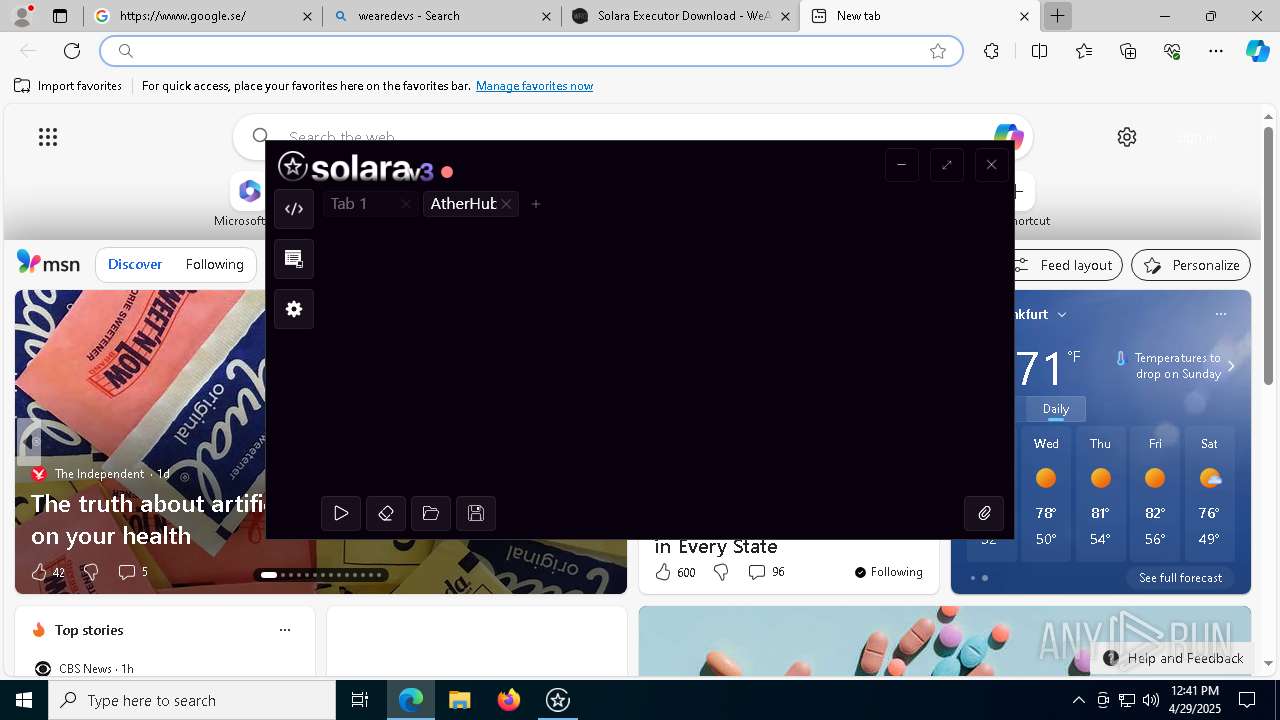
Task: Clear the editor with eraser icon
Action: click(x=386, y=513)
